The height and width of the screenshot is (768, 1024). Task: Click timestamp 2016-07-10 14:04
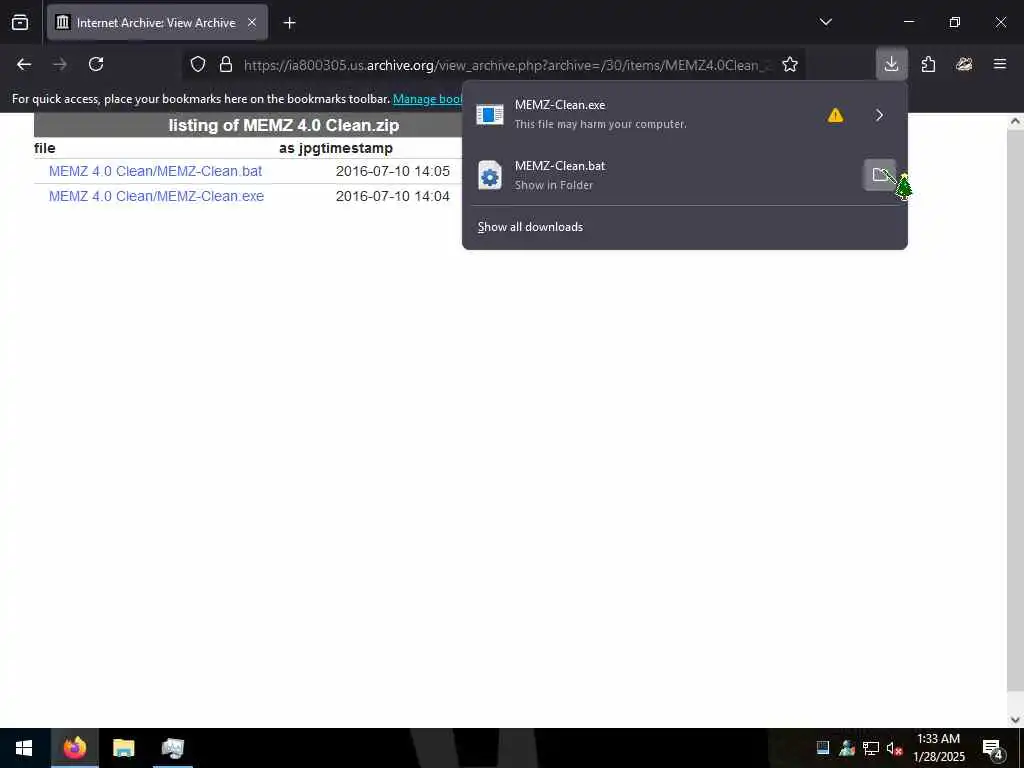392,196
